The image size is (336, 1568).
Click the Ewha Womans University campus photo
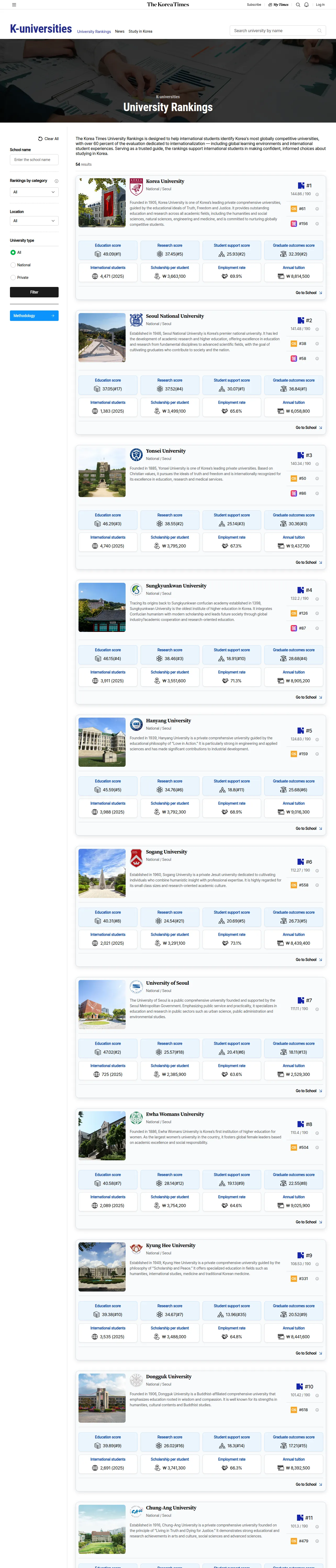tap(102, 1136)
